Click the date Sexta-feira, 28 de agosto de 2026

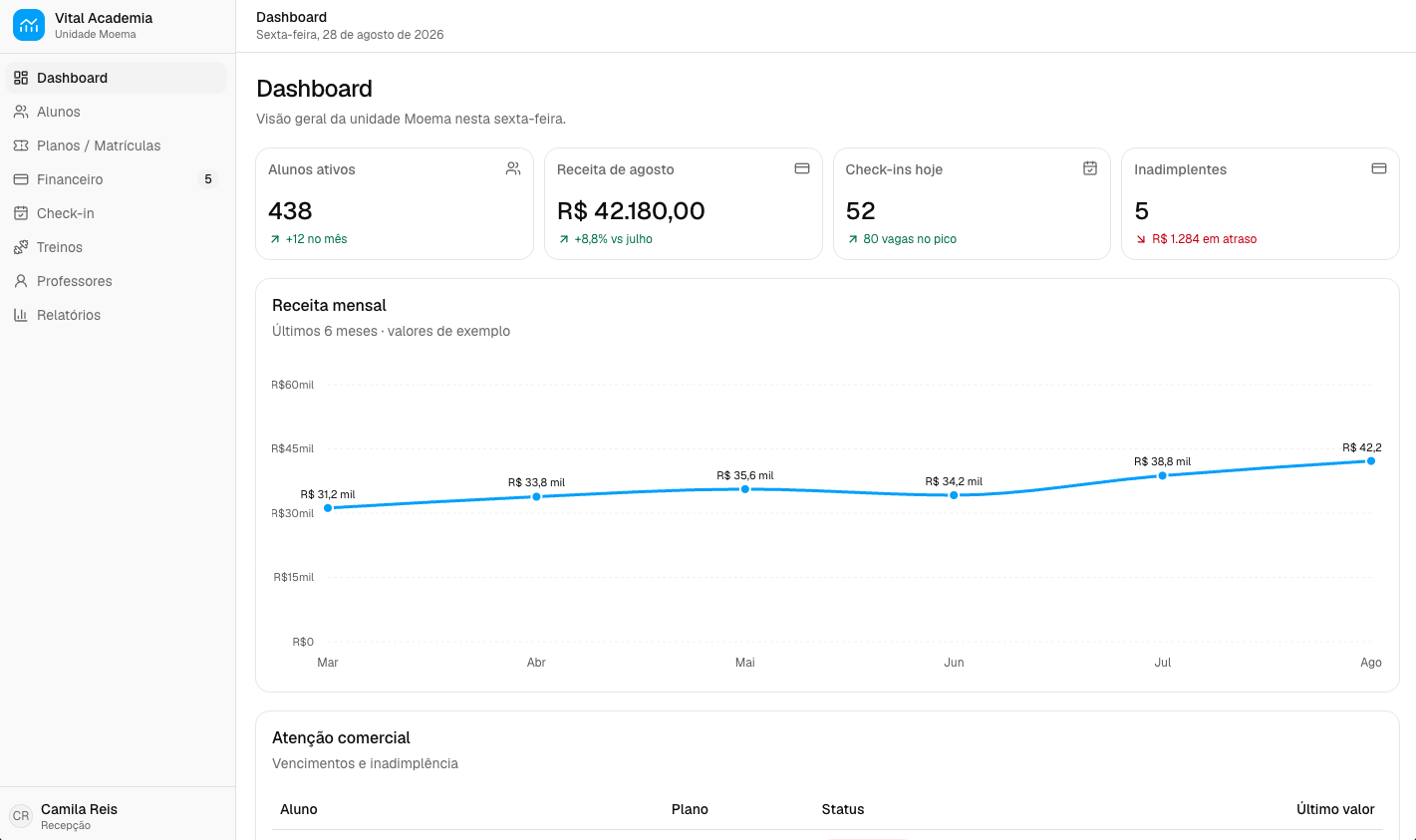[x=350, y=34]
